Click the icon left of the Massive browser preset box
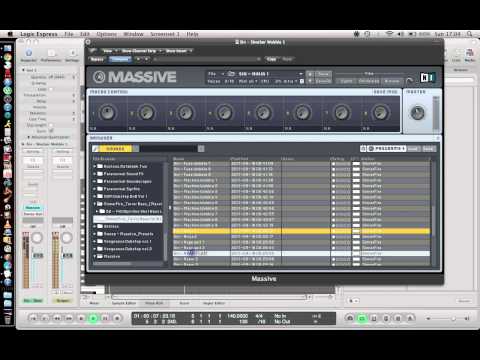The image size is (480, 360). 363,149
